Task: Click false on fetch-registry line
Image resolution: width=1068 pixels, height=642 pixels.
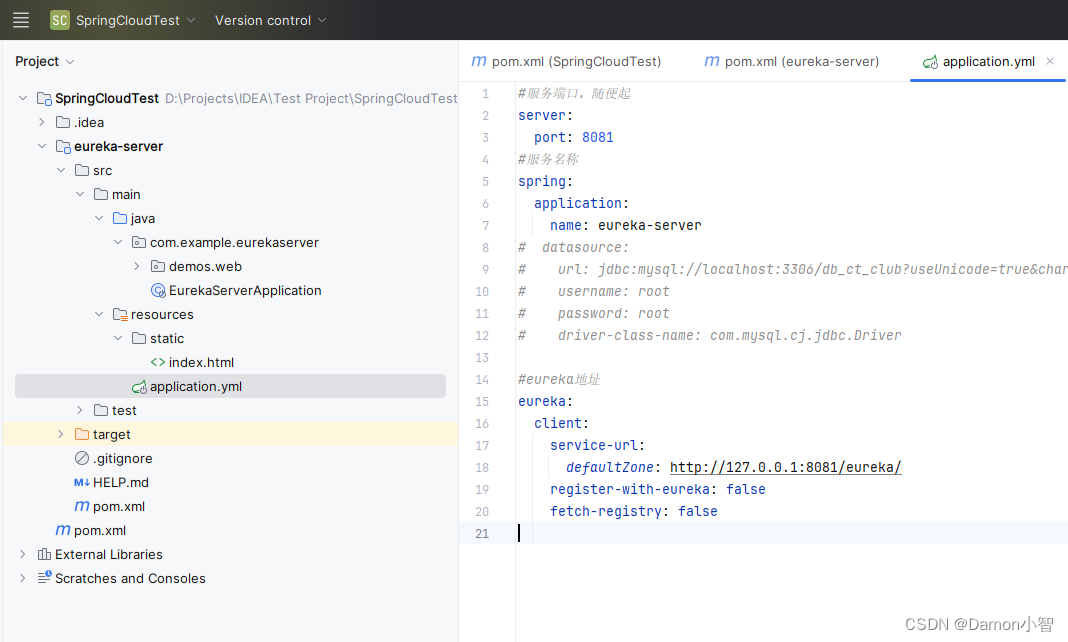Action: coord(697,511)
